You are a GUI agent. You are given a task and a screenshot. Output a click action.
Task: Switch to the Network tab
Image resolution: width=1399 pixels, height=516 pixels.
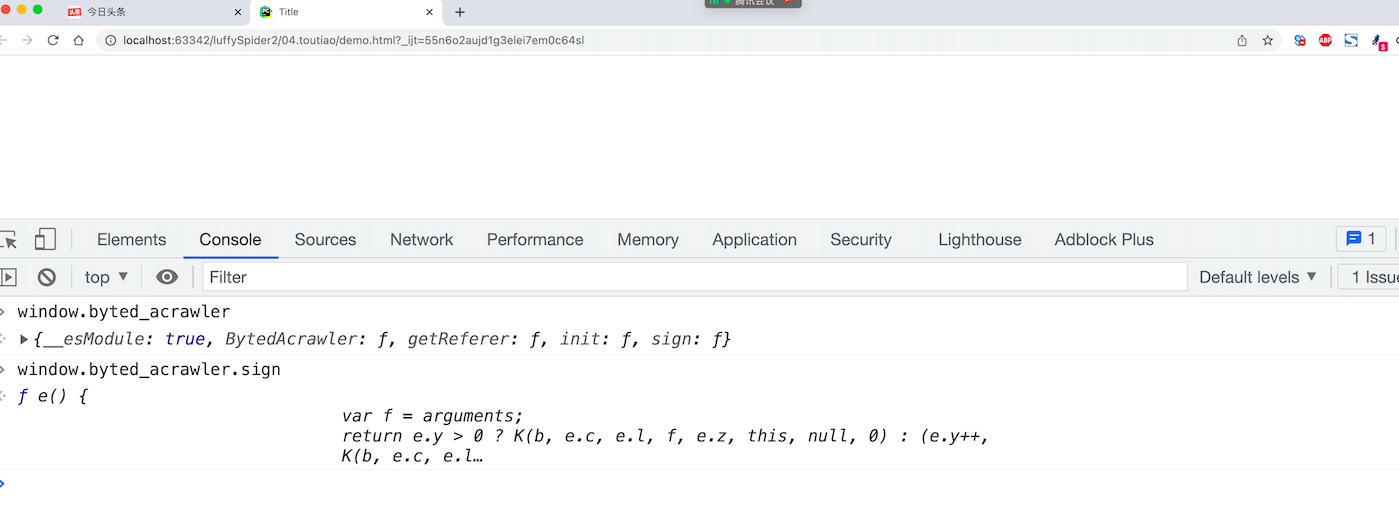click(x=421, y=239)
